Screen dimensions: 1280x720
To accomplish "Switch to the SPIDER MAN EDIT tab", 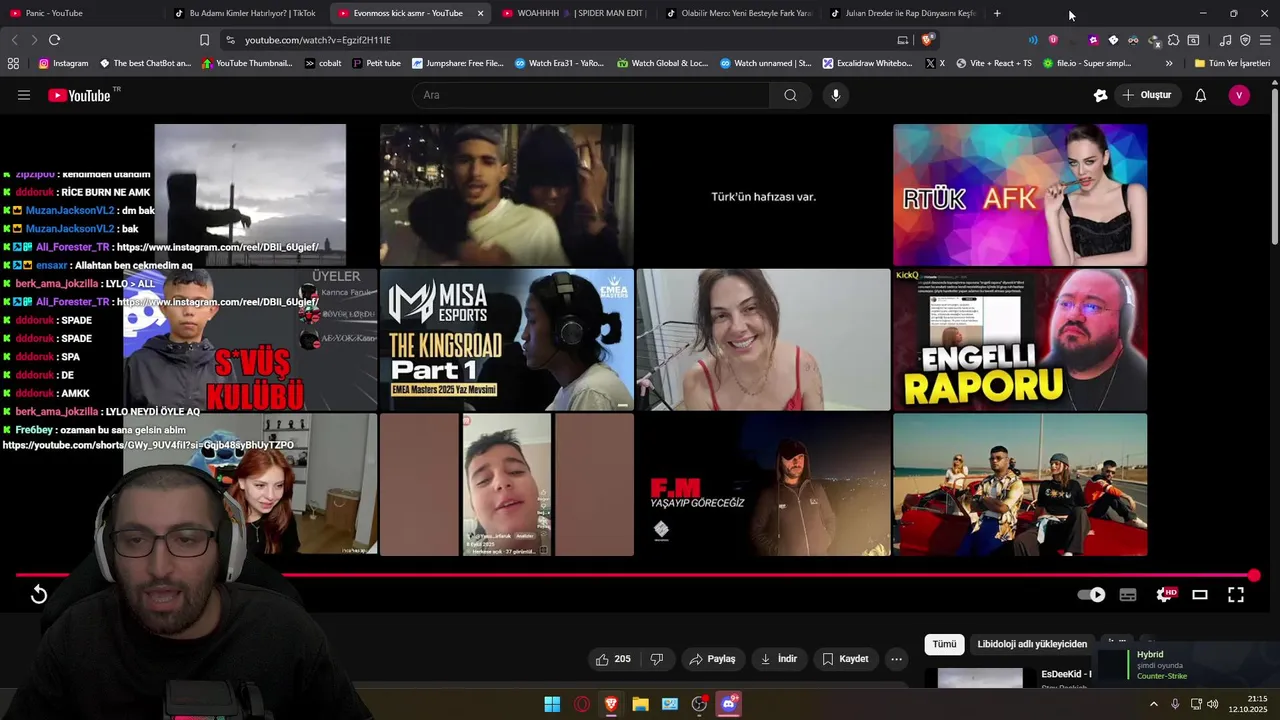I will pyautogui.click(x=575, y=13).
